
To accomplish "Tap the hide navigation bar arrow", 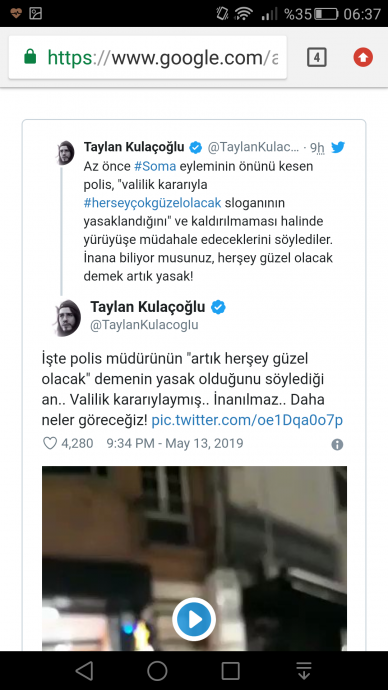I will click(x=304, y=671).
